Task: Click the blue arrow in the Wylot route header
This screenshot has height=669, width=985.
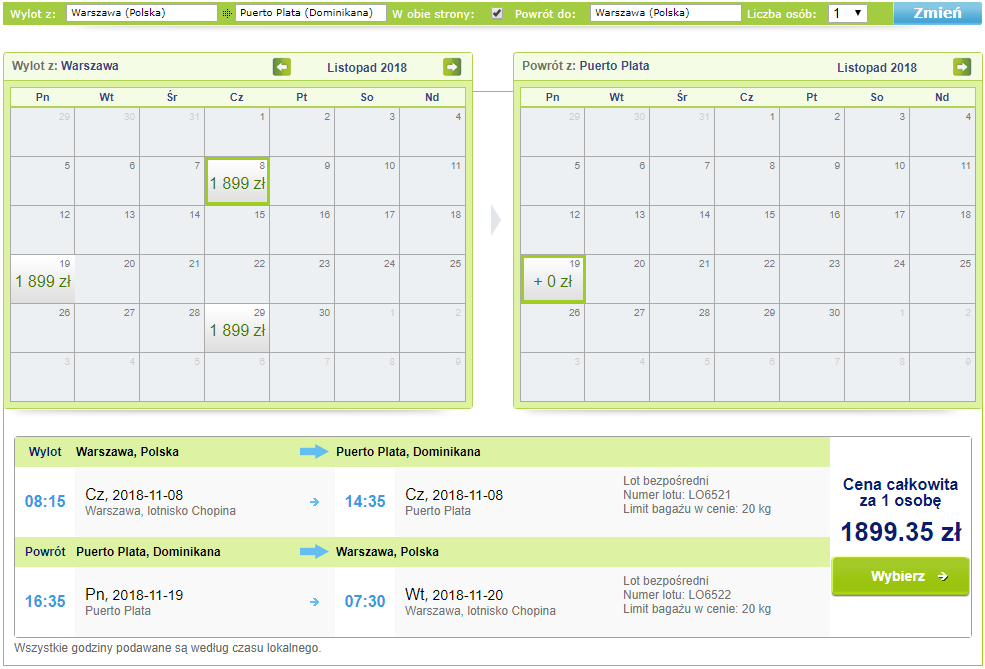Action: pyautogui.click(x=314, y=451)
